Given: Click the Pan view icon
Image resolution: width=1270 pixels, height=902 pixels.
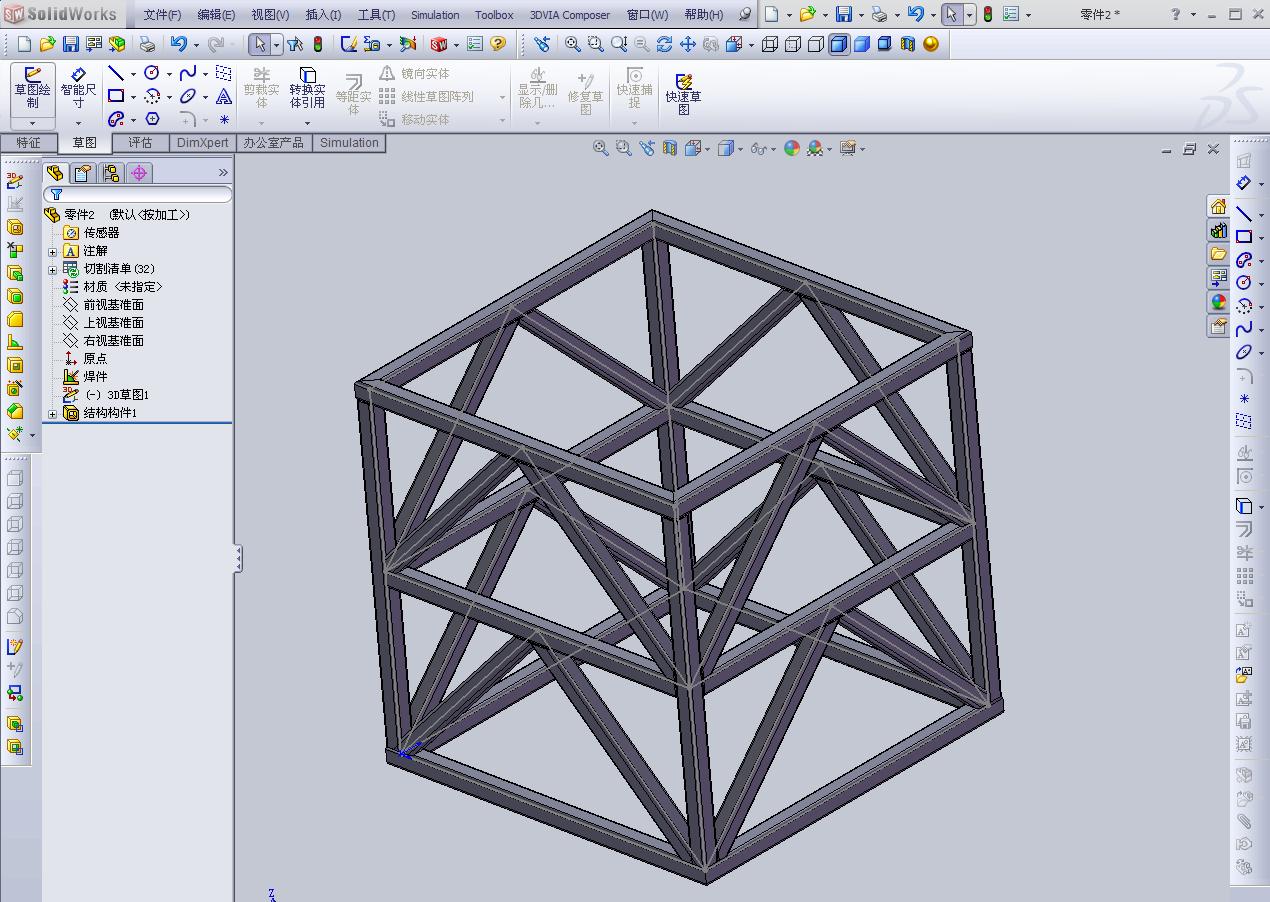Looking at the screenshot, I should [x=687, y=44].
